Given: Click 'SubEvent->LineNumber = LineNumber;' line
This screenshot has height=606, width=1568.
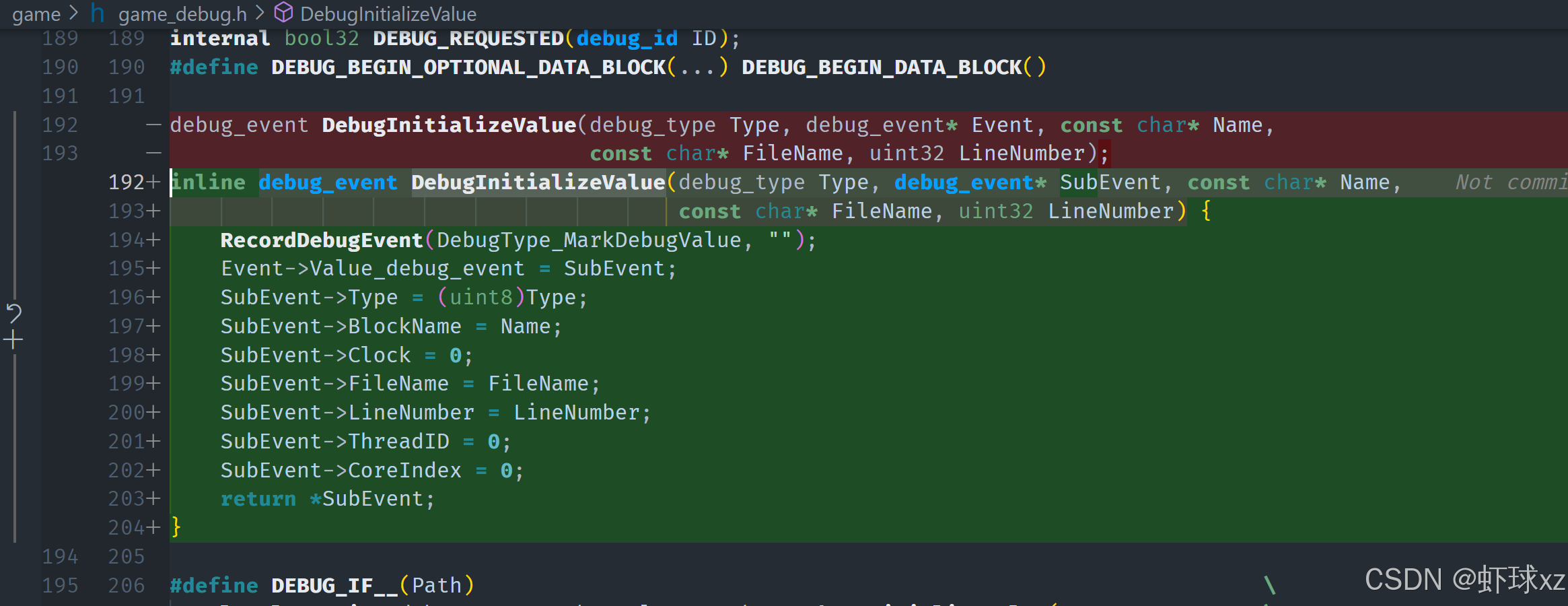Looking at the screenshot, I should [x=435, y=413].
